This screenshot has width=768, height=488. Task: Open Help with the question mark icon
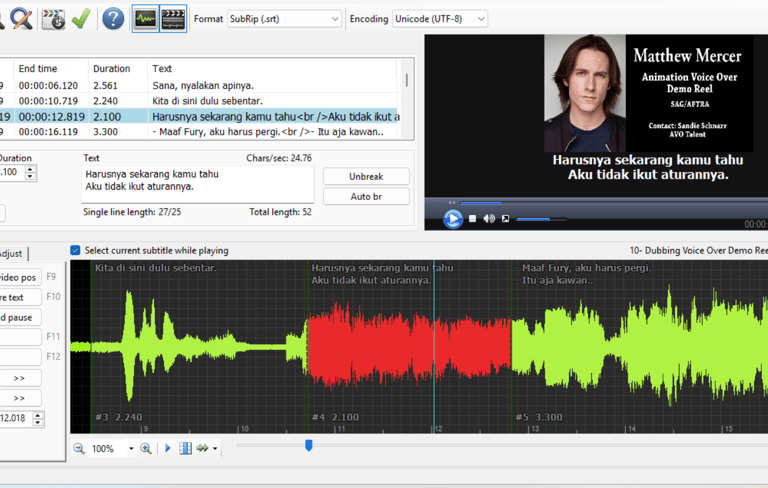tap(113, 19)
